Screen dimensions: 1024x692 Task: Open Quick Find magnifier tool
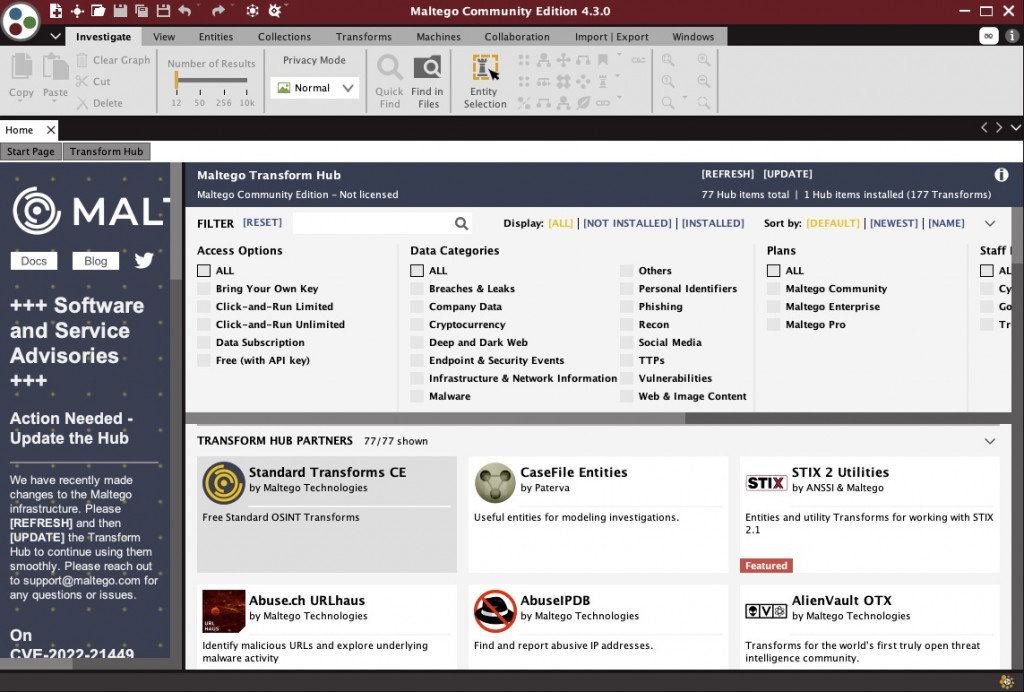tap(390, 81)
